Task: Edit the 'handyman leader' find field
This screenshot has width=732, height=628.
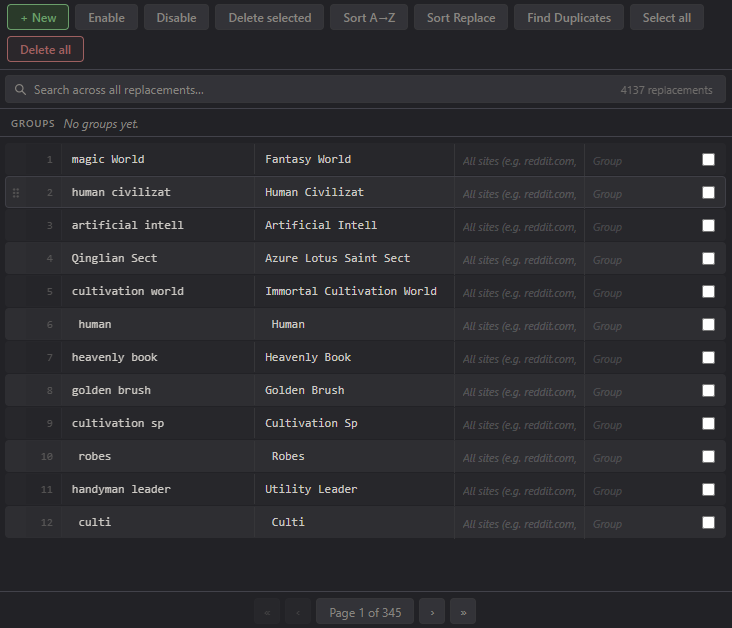Action: [x=158, y=489]
